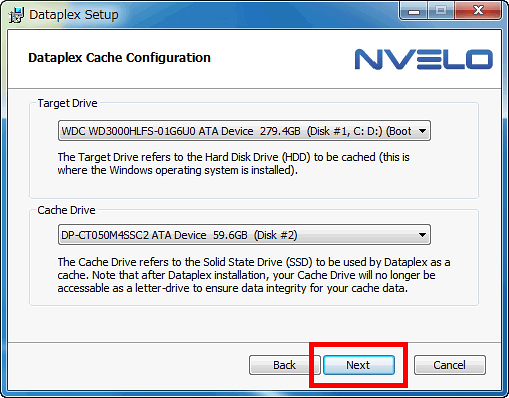Click the Dataplex Setup installer icon in title bar

coord(16,15)
